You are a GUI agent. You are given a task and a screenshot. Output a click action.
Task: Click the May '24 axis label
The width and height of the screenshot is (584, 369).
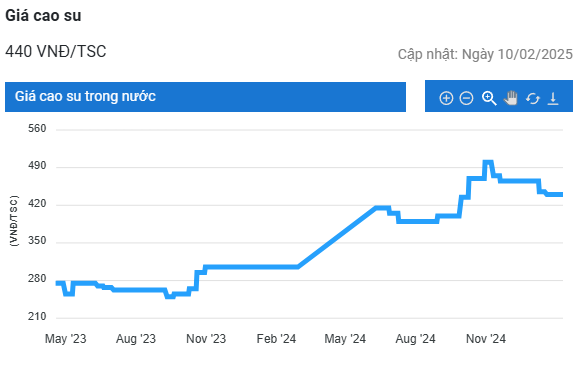tap(345, 339)
